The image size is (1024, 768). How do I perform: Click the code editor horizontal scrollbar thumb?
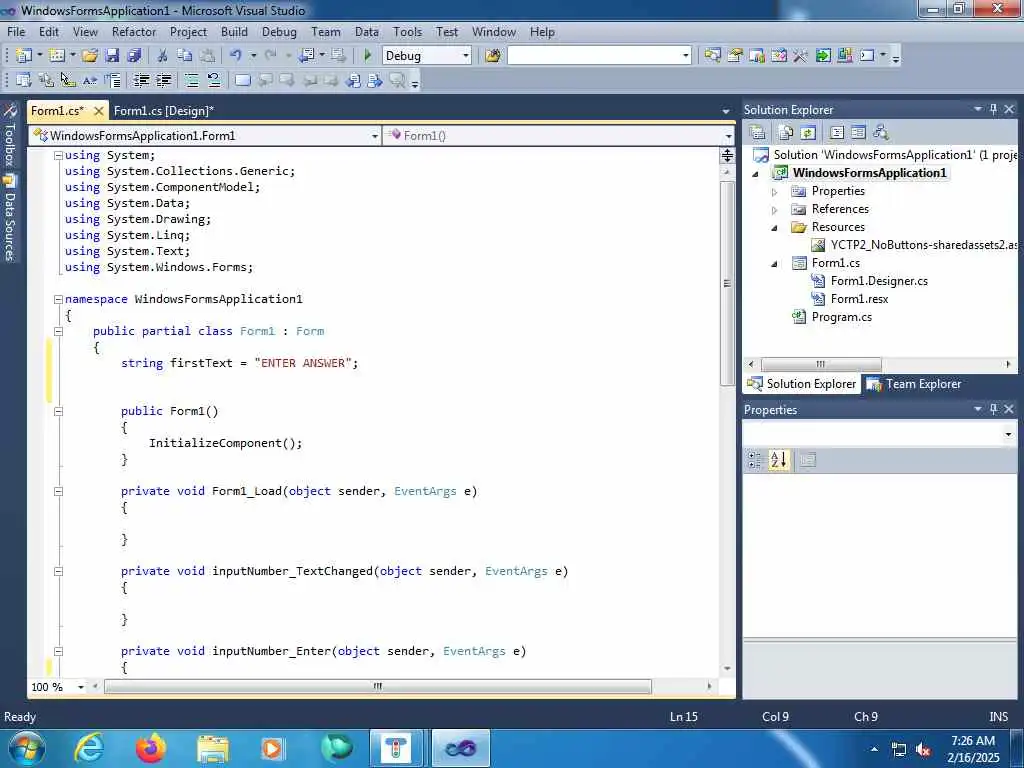377,686
